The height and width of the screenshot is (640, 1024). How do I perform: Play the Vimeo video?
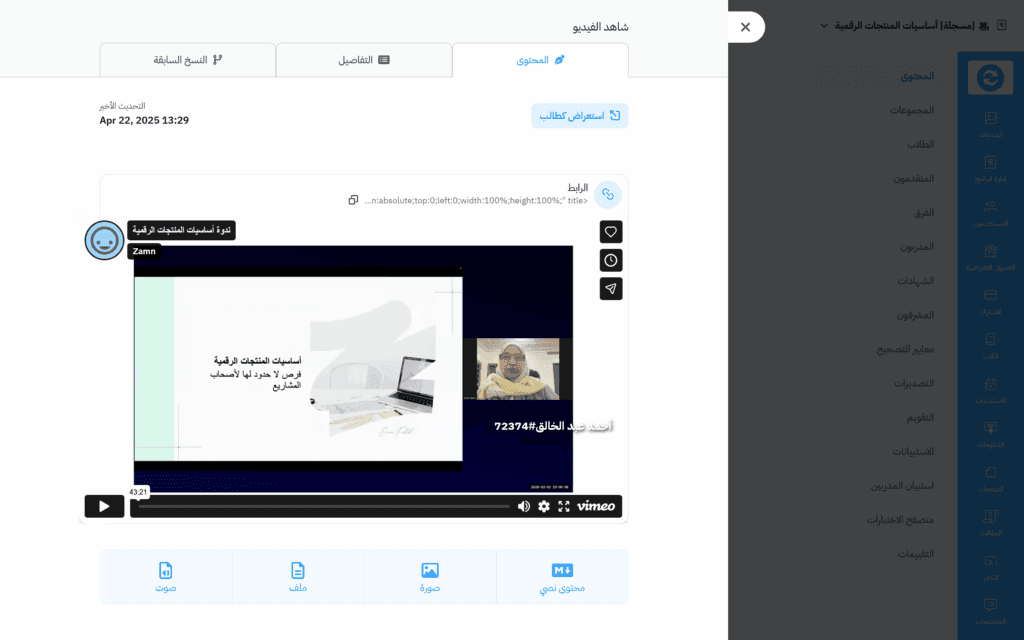pos(104,506)
